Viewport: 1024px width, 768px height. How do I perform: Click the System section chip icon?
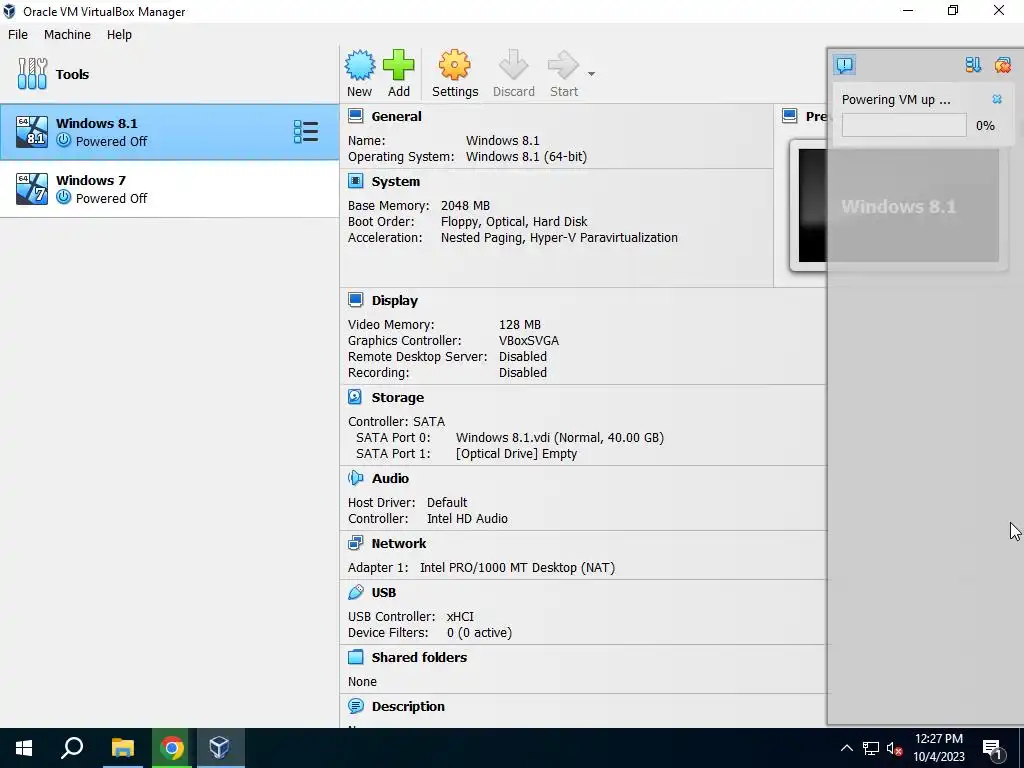tap(355, 181)
